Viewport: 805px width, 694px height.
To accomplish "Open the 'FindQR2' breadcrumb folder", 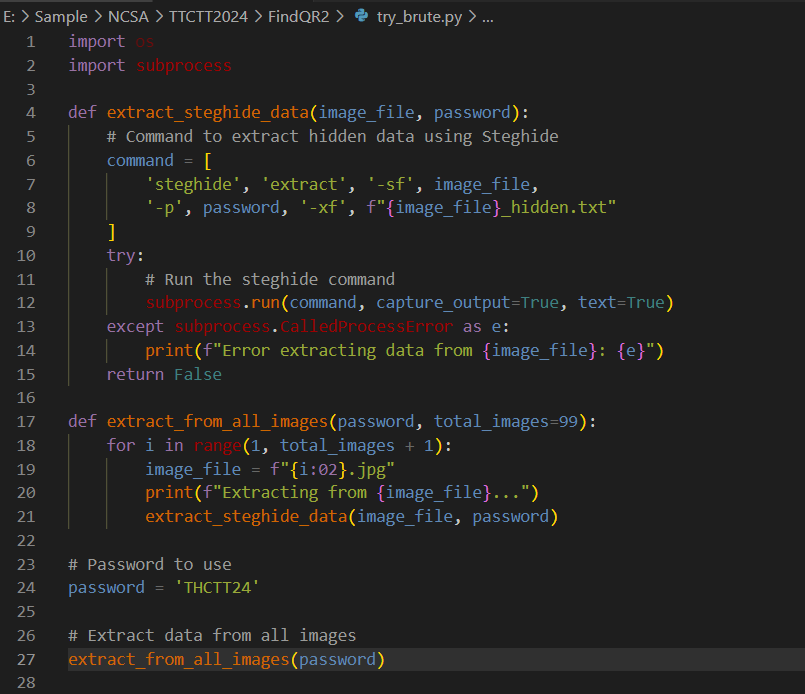I will 299,16.
